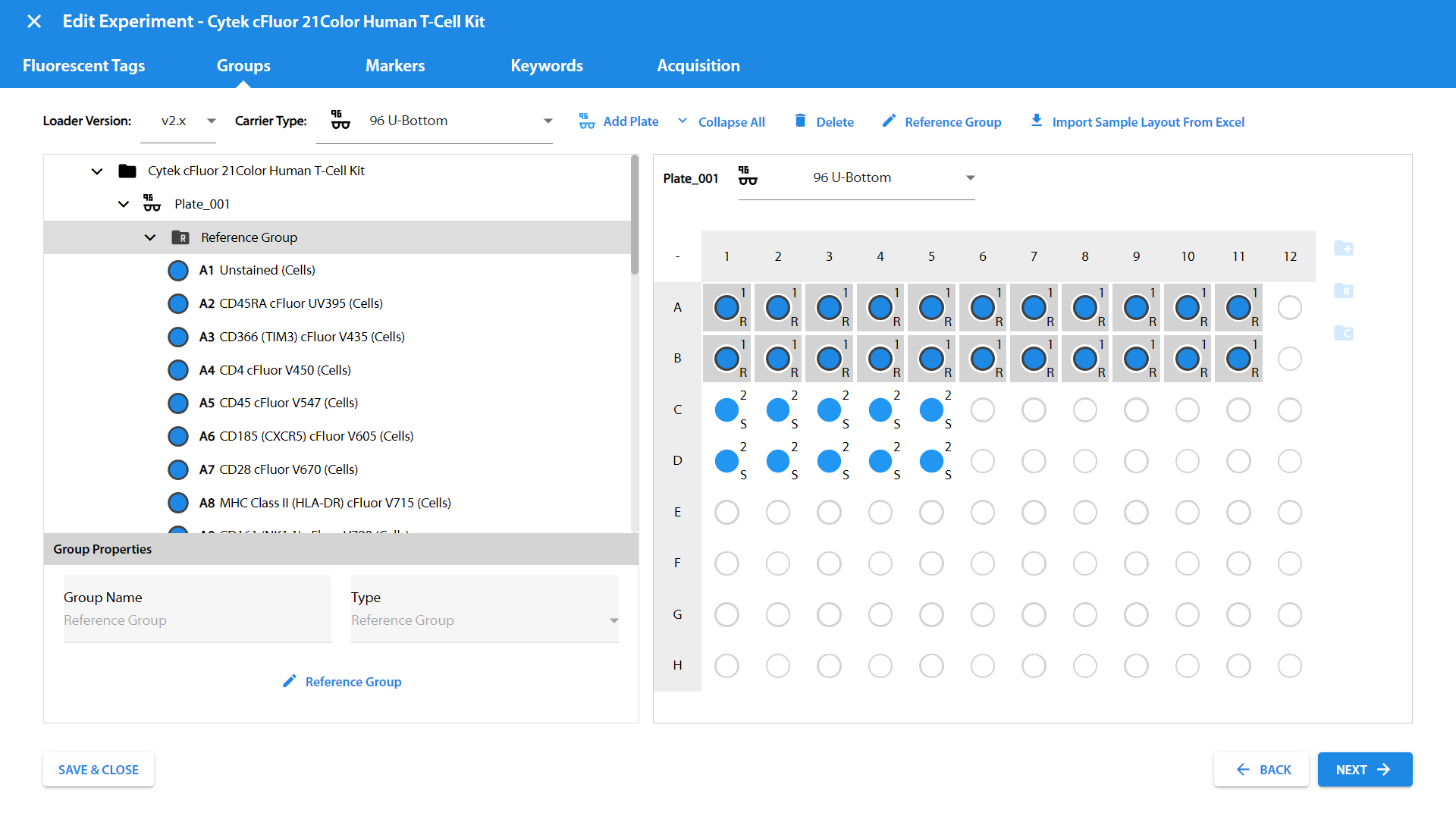Click the Delete trash icon
This screenshot has height=816, width=1456.
tap(800, 121)
